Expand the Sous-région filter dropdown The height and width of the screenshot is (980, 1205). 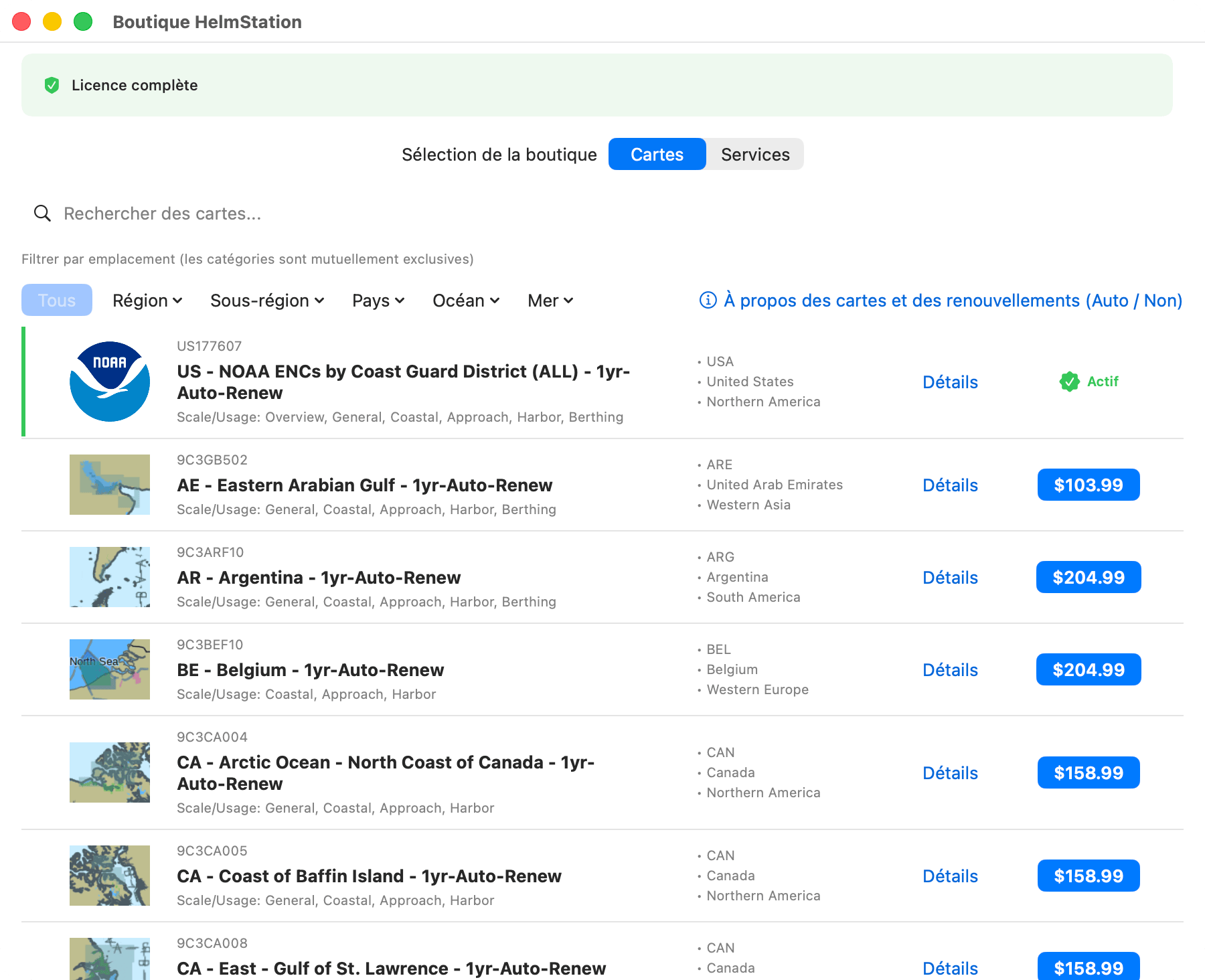tap(267, 301)
